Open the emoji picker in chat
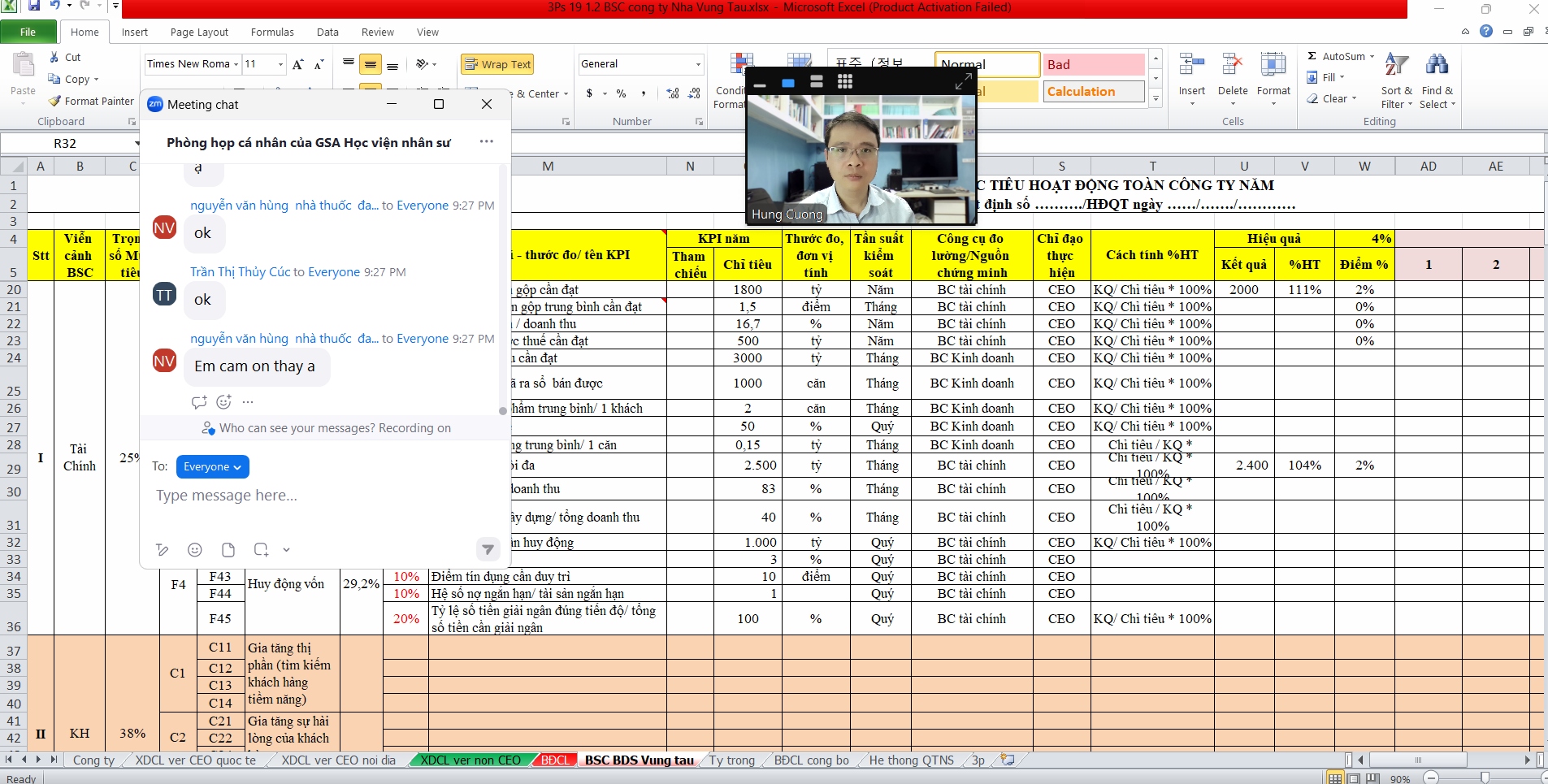1548x784 pixels. coord(195,550)
